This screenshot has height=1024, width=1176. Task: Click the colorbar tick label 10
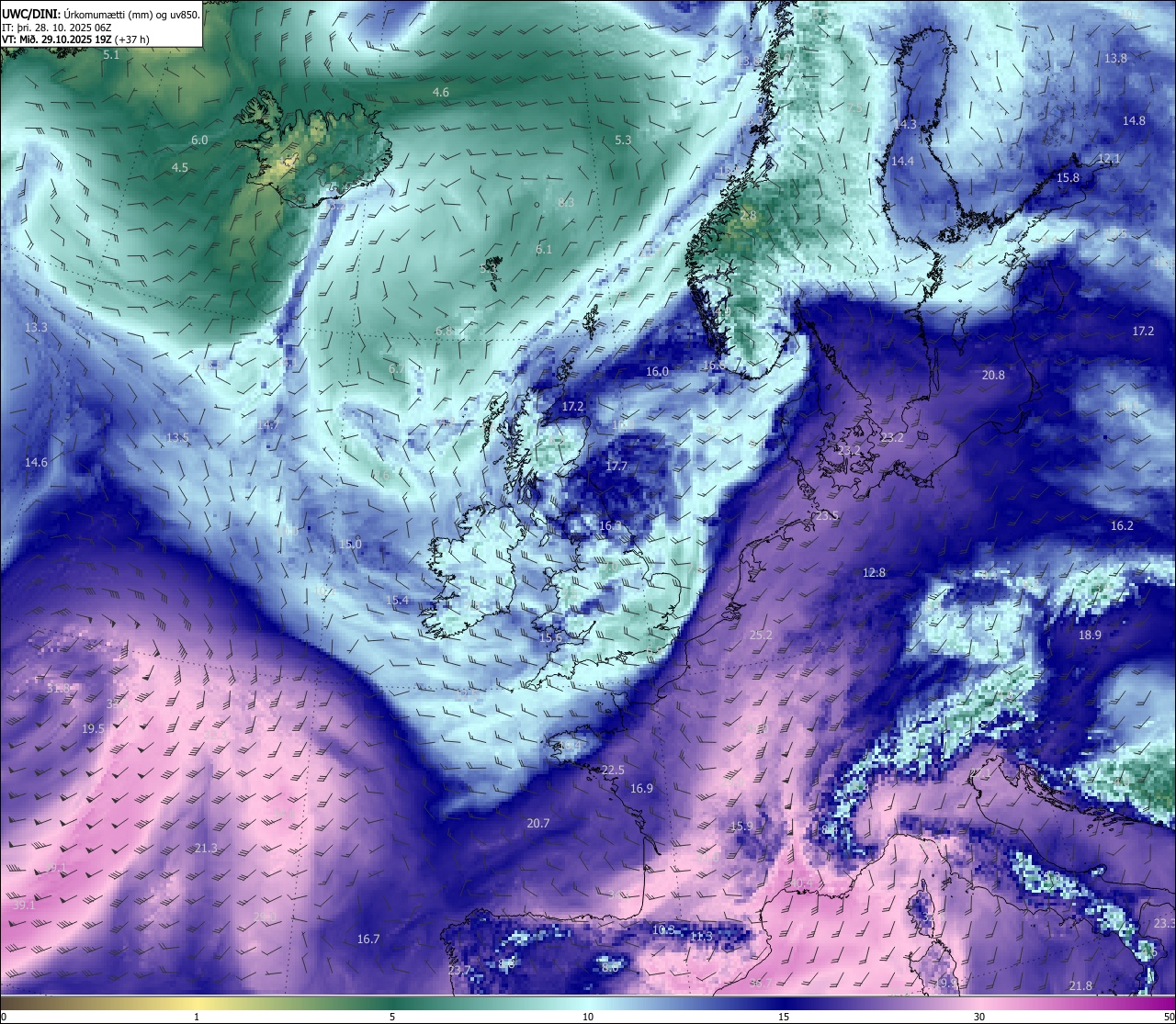588,1017
